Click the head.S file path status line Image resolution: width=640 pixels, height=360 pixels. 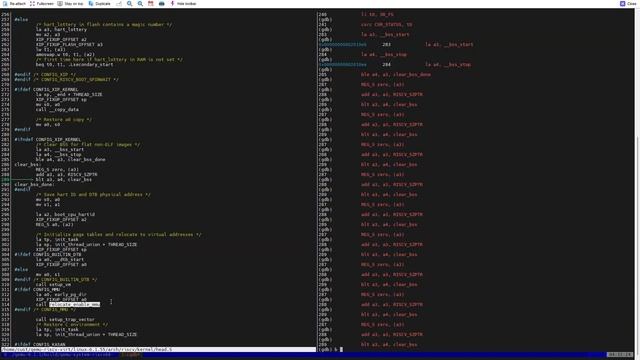pos(158,349)
